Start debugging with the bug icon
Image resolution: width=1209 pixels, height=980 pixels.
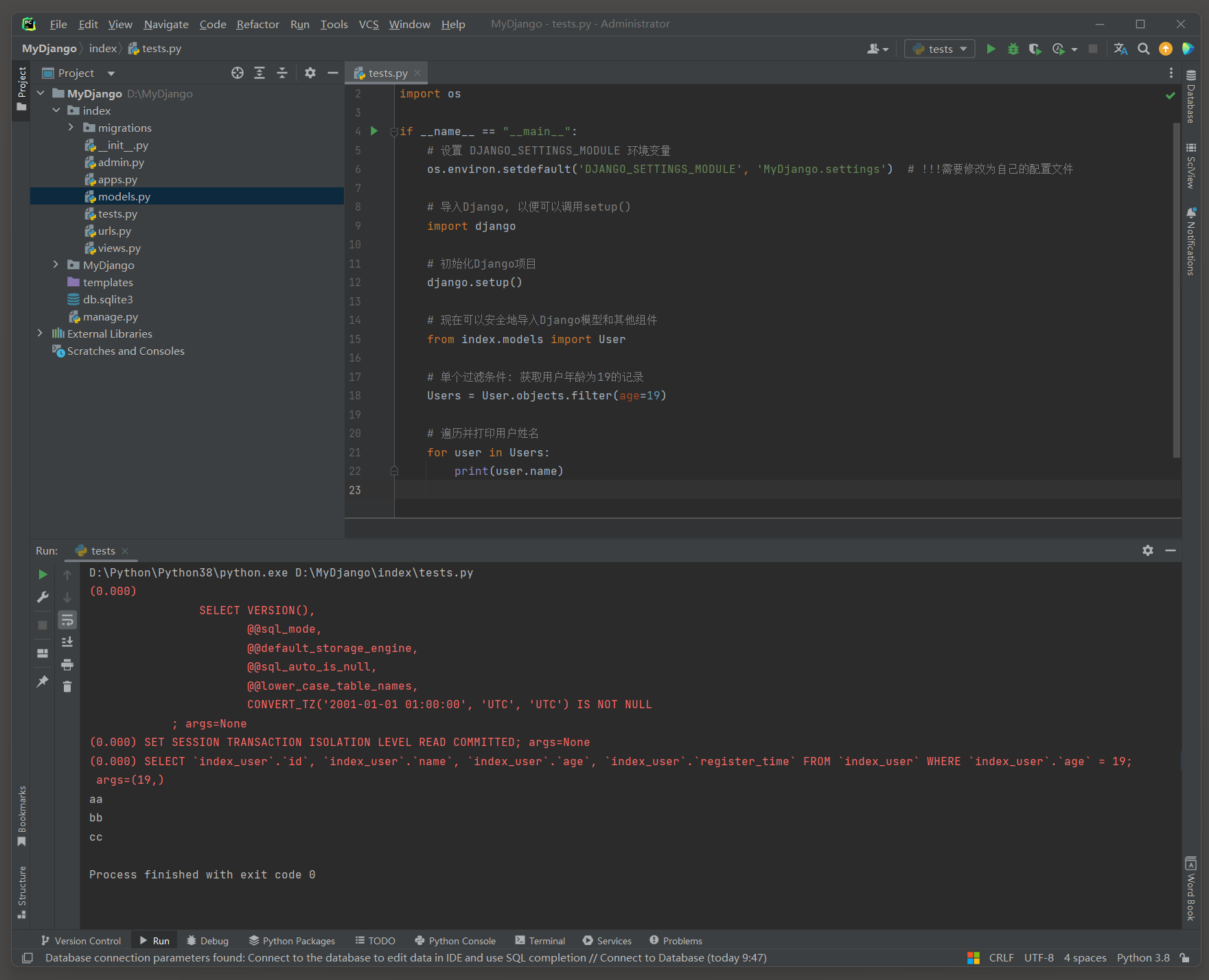coord(1013,49)
